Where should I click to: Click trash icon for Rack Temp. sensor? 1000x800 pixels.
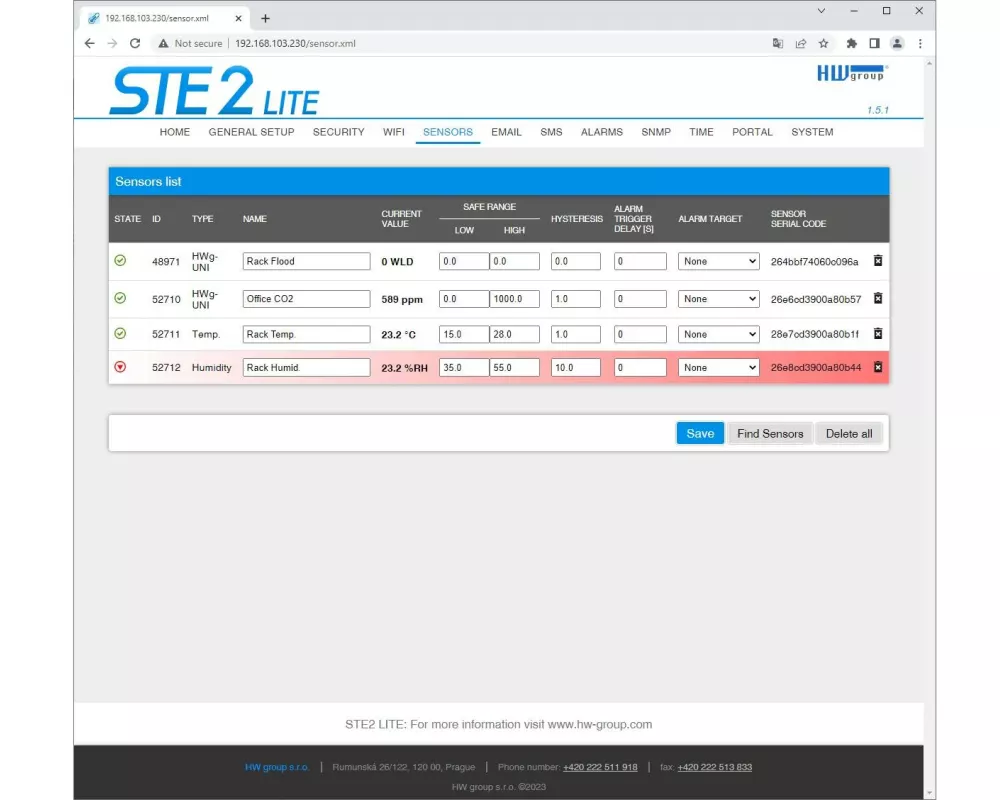coord(878,334)
